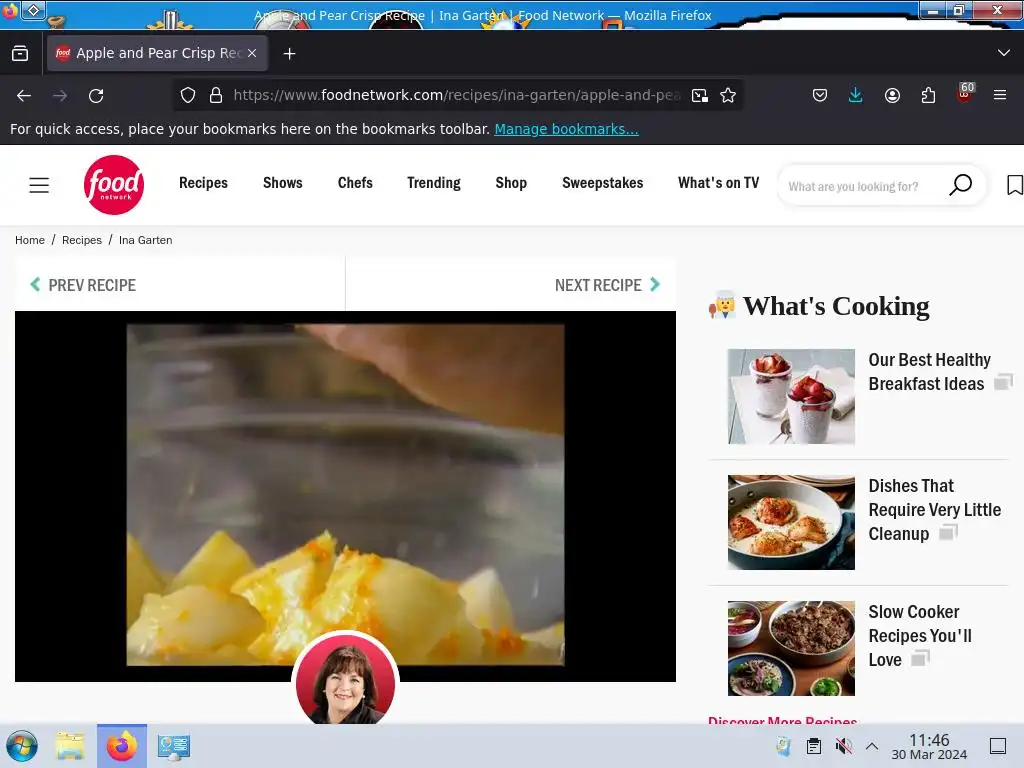Open the Chefs navigation menu
The width and height of the screenshot is (1024, 768).
[x=355, y=183]
